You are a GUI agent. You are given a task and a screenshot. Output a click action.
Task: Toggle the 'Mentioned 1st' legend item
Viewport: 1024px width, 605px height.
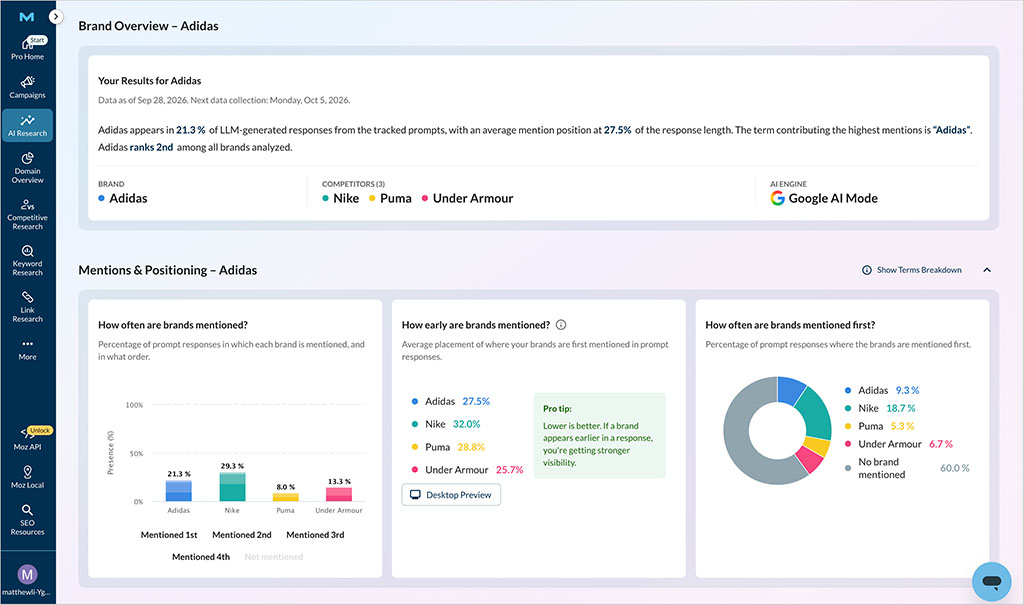(x=169, y=534)
